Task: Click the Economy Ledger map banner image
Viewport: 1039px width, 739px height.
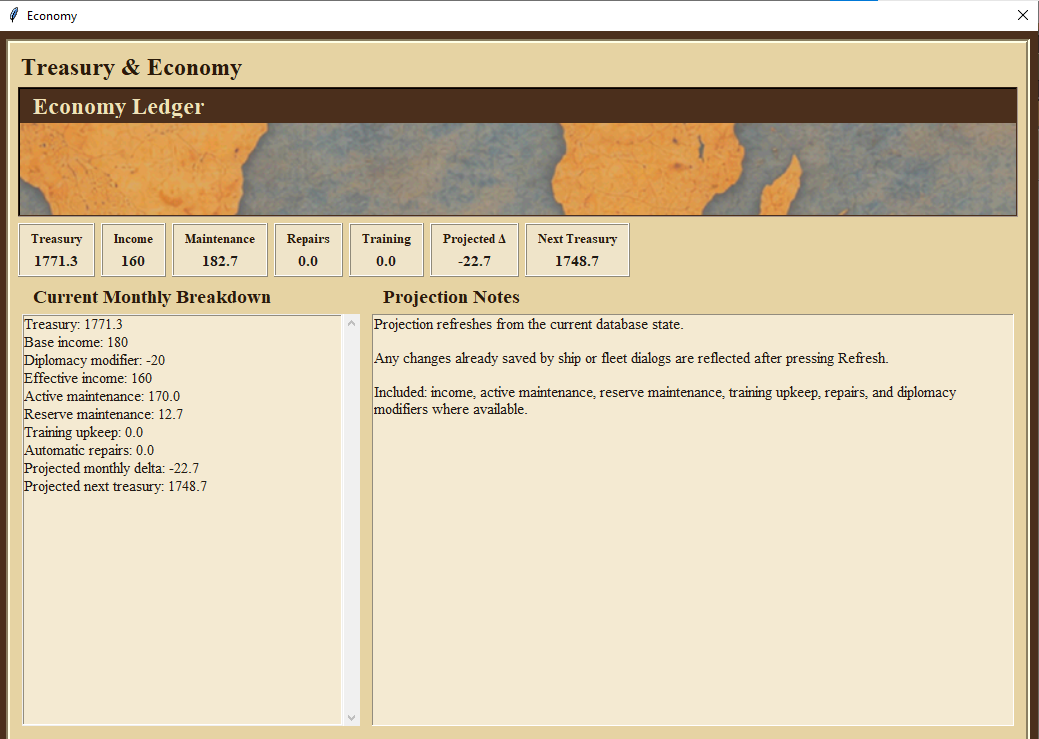Action: [518, 169]
